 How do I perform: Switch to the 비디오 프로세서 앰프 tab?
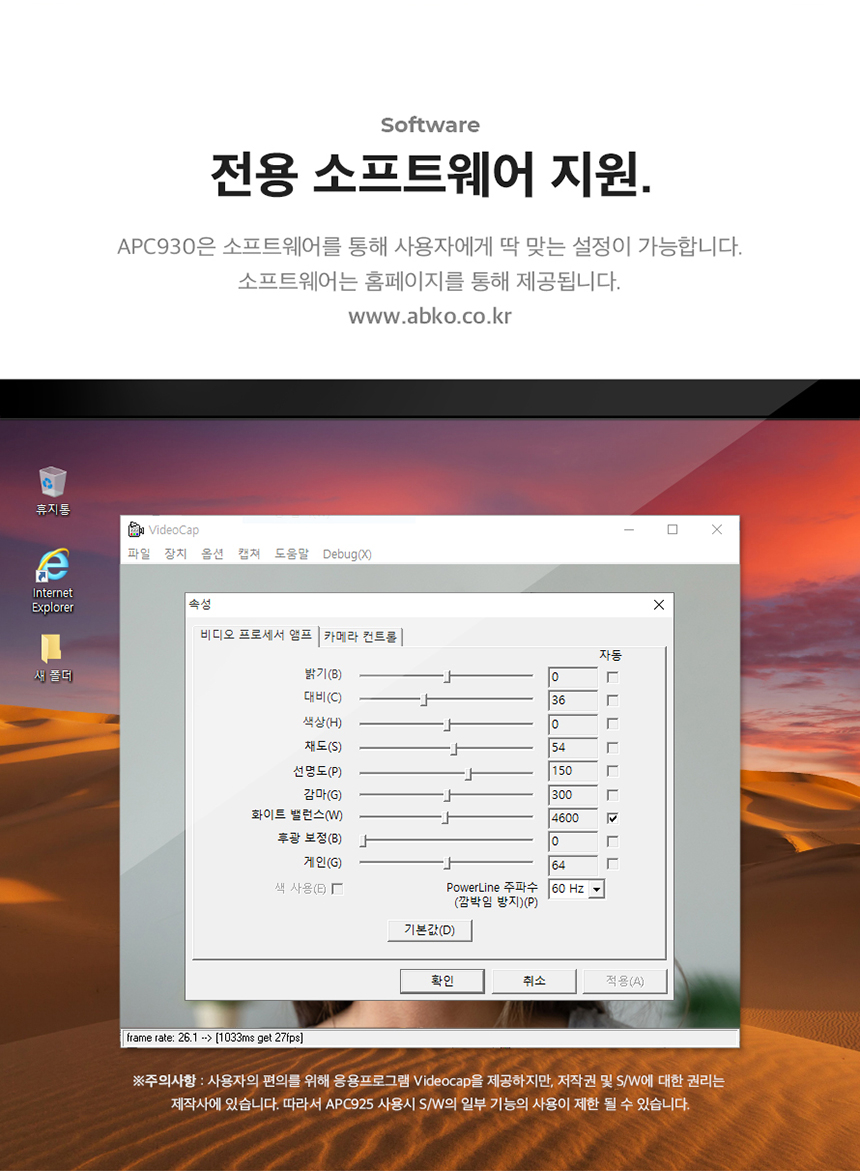tap(256, 635)
